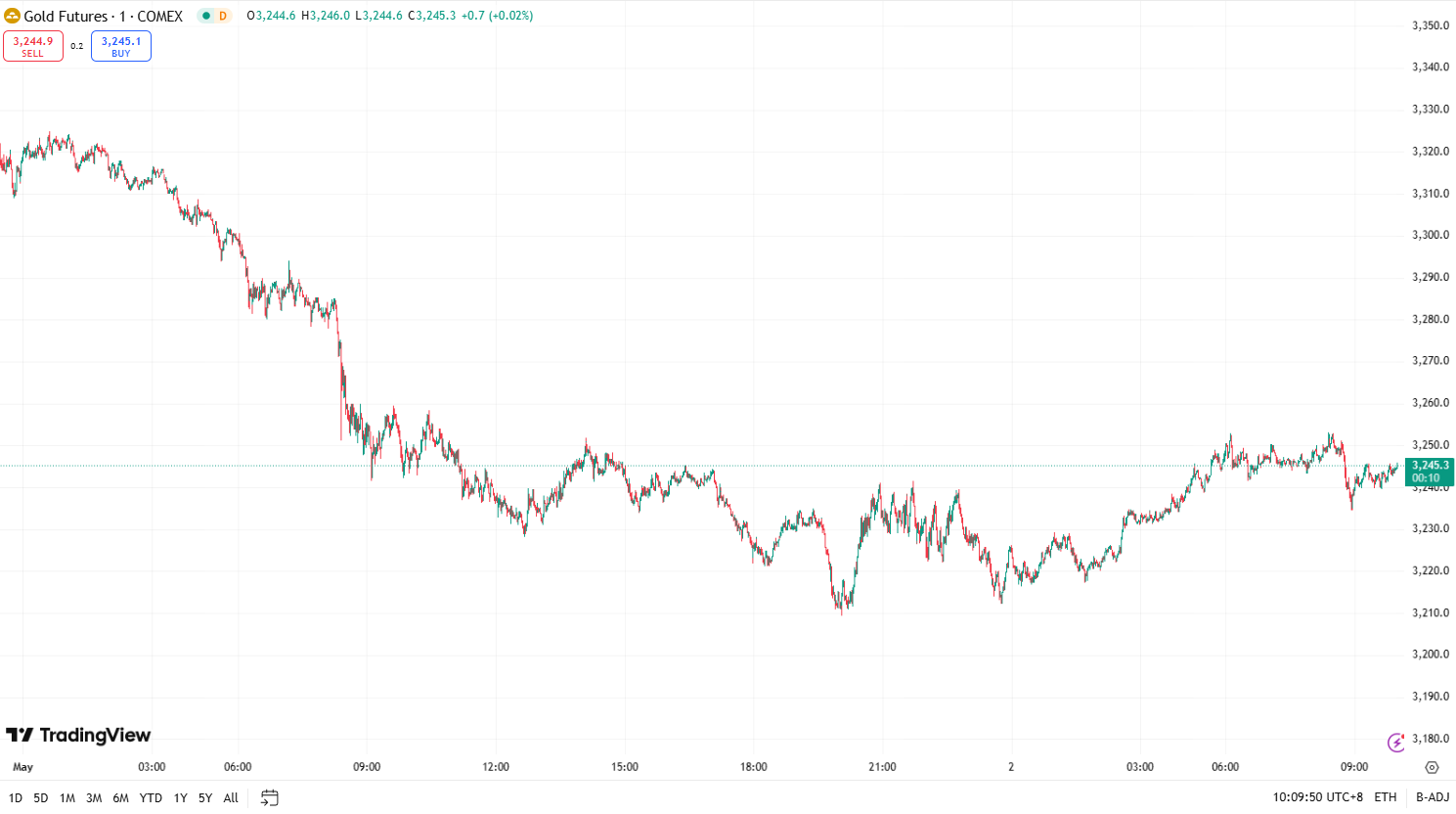This screenshot has height=814, width=1456.
Task: Select the 1D time range
Action: (x=16, y=798)
